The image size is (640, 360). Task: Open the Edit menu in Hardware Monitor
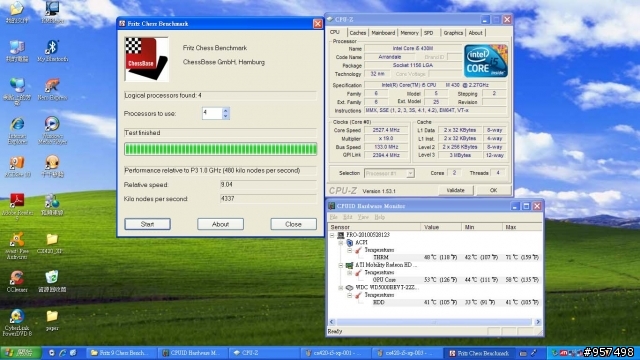tap(347, 217)
